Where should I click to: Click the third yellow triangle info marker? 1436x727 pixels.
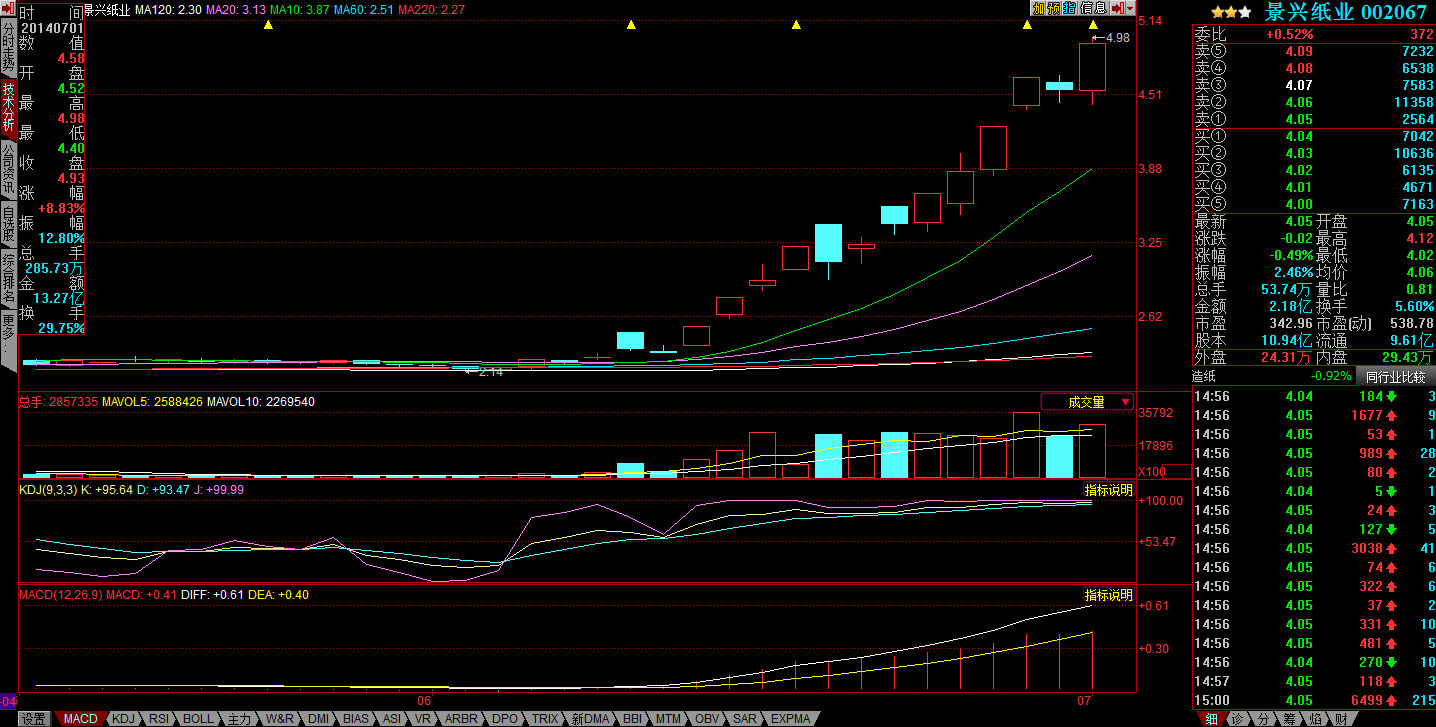click(796, 25)
